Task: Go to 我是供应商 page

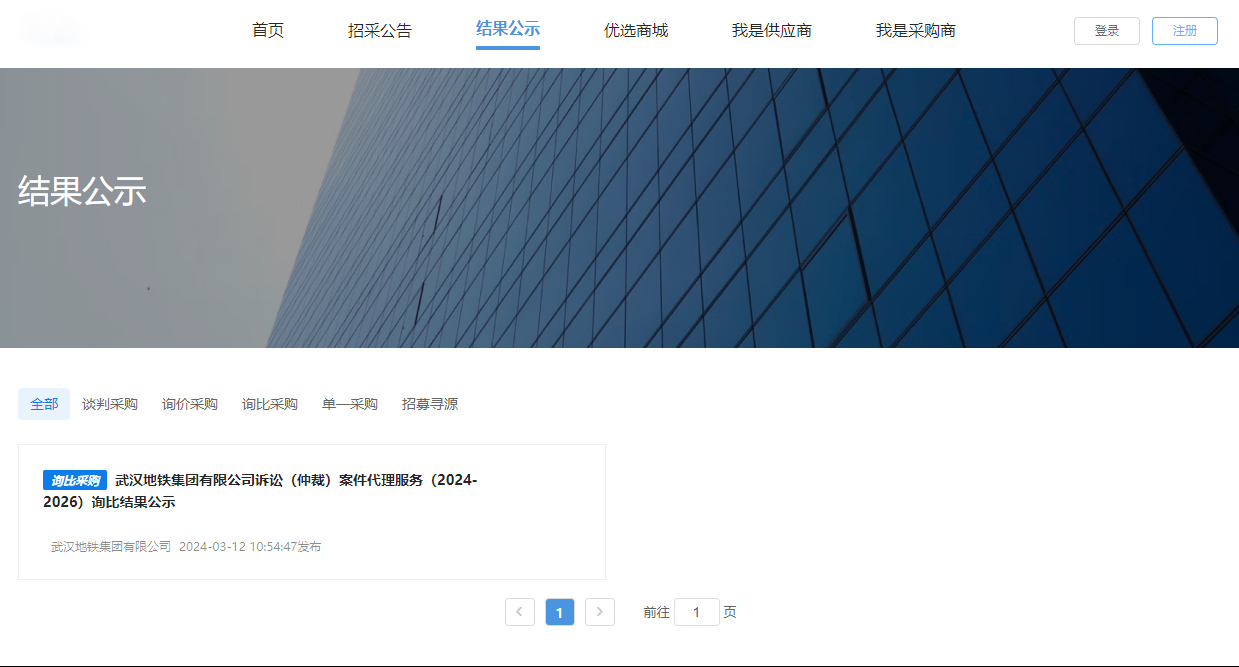Action: pyautogui.click(x=772, y=31)
